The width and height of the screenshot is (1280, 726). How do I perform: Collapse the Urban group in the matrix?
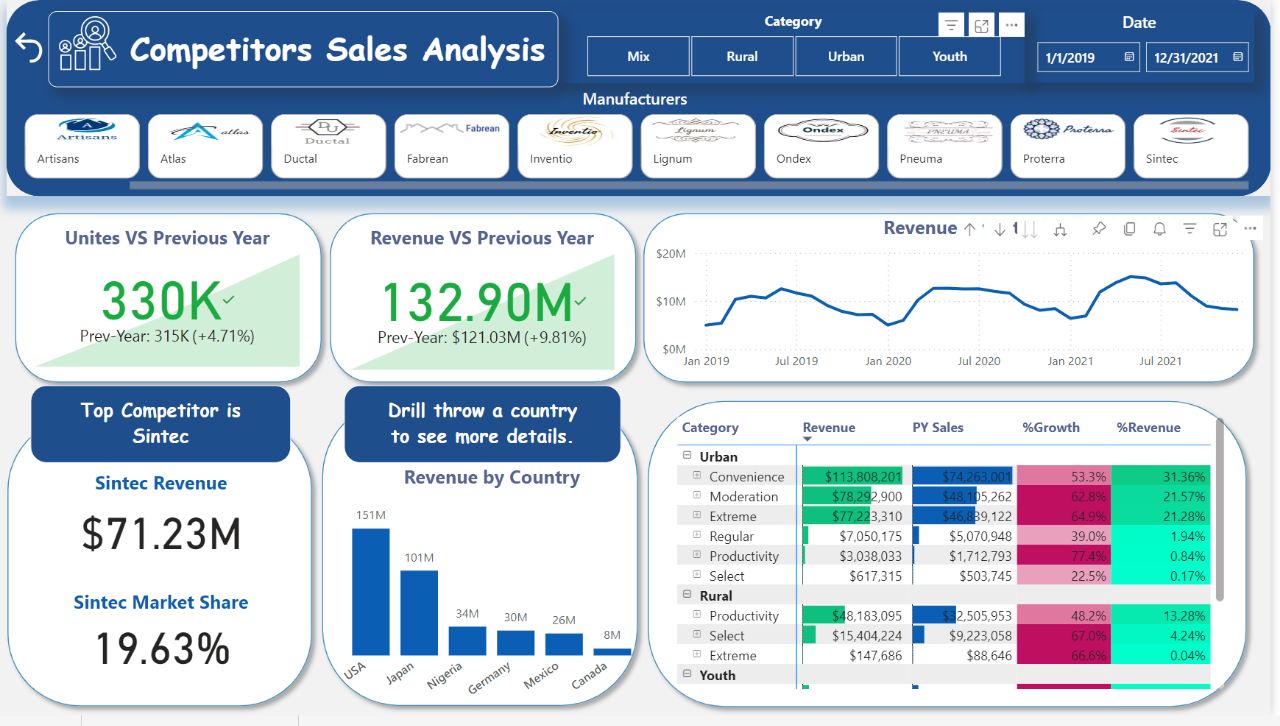687,456
